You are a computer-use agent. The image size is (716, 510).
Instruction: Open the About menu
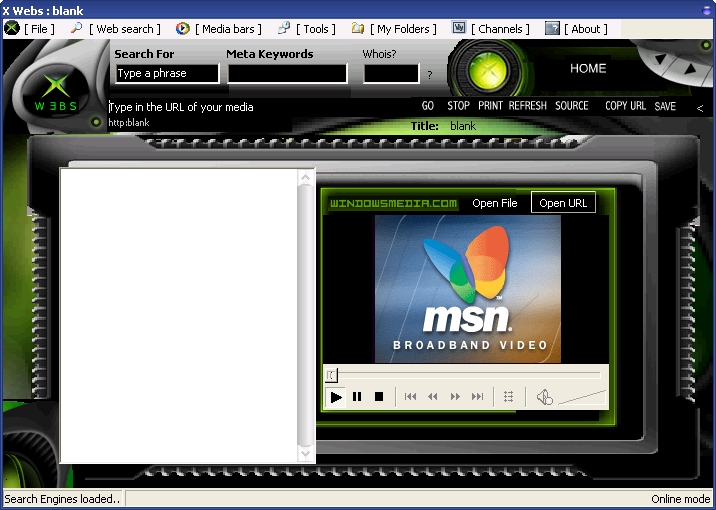click(586, 29)
